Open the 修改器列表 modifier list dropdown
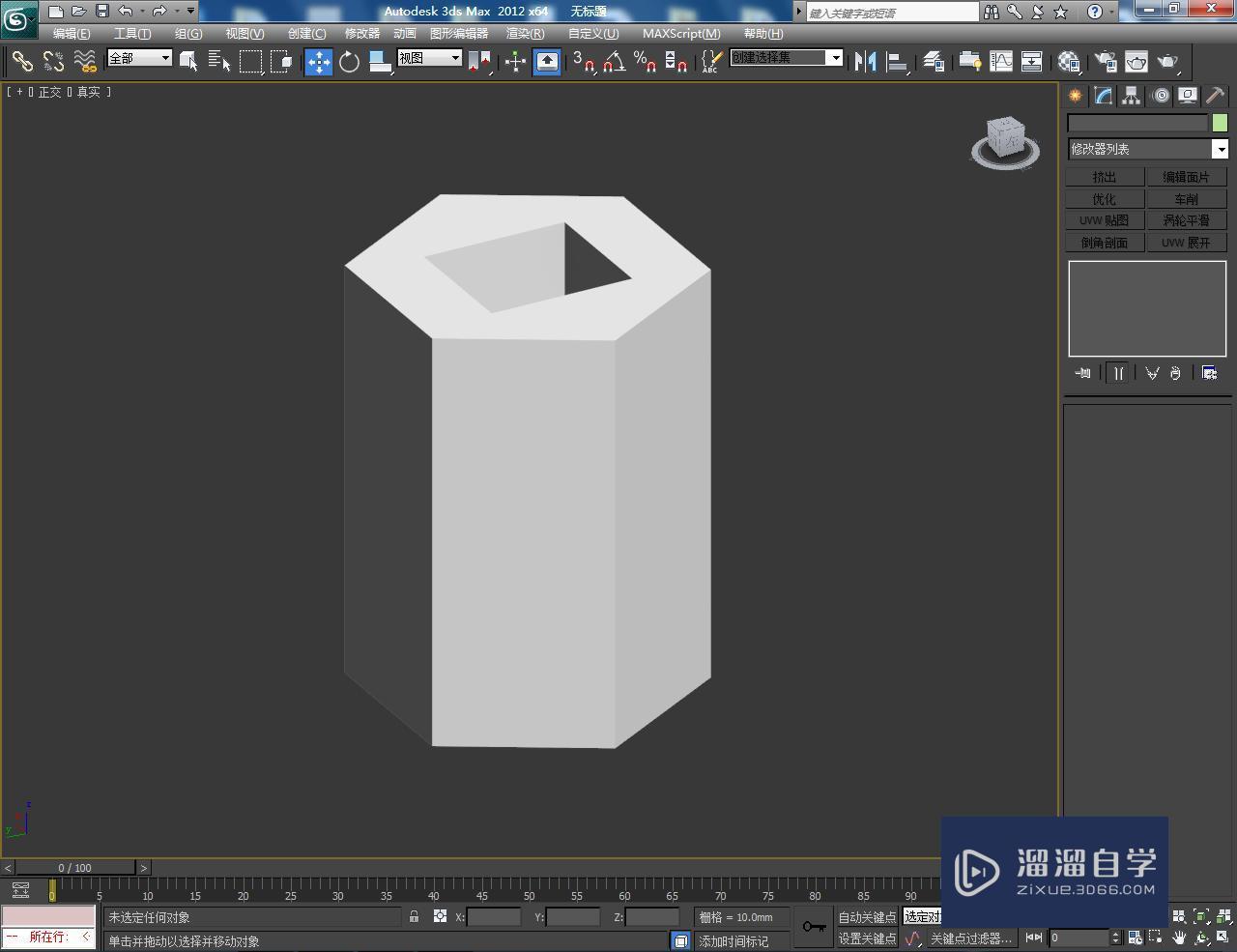 [1147, 149]
